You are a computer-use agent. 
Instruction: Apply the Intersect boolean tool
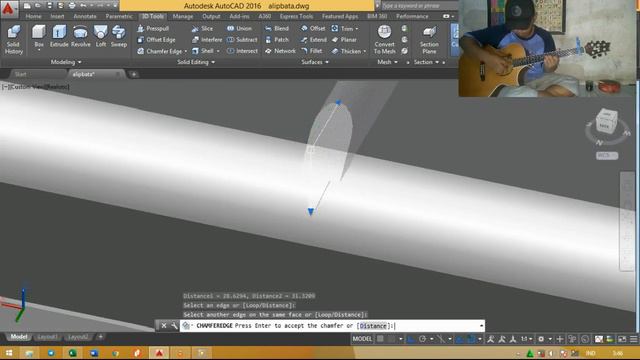point(242,51)
